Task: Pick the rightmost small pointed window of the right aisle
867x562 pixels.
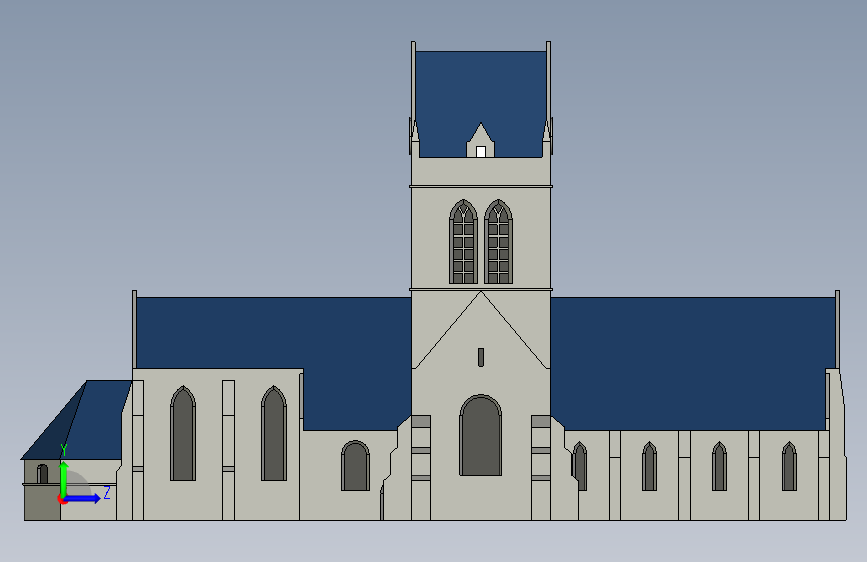Action: [789, 466]
